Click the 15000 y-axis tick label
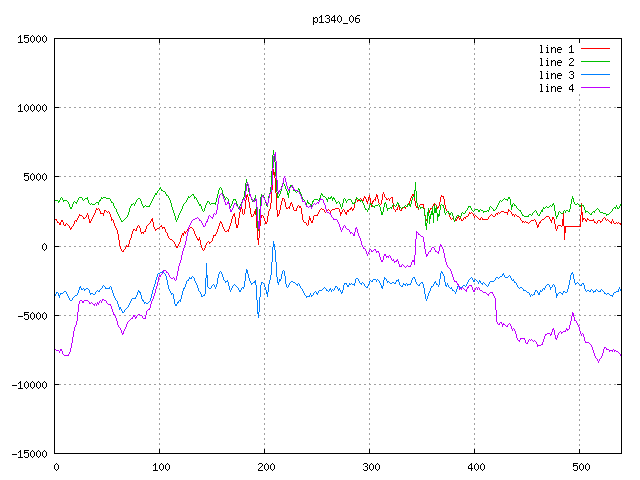Screen dimensions: 640x480 click(x=32, y=39)
